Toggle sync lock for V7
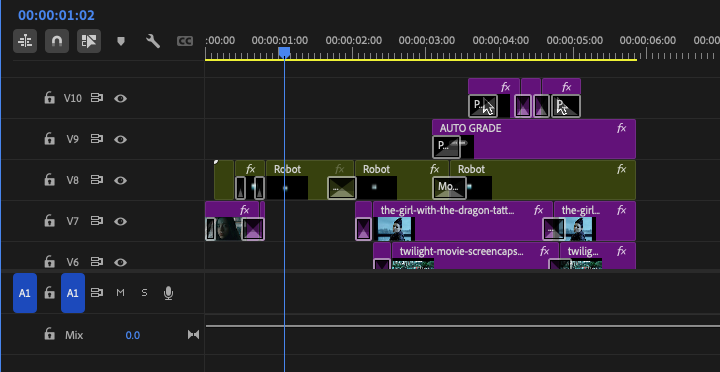 96,221
